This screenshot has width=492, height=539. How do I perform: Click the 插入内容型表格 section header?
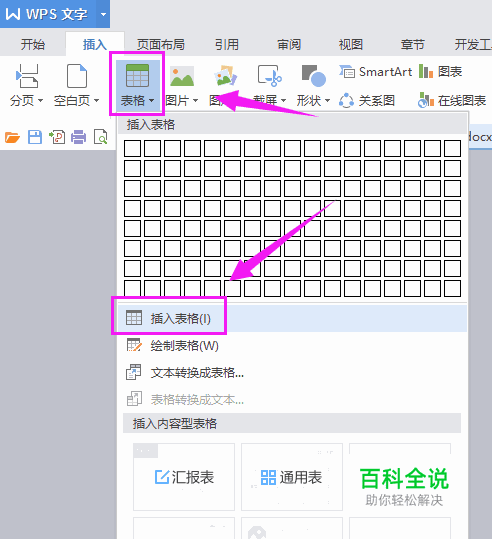coord(292,424)
